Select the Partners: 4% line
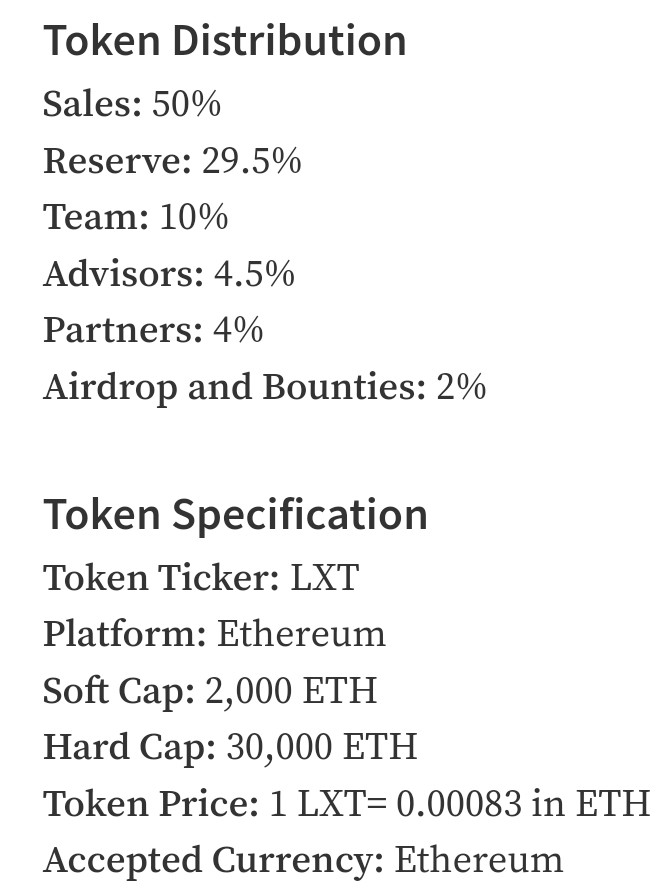Viewport: 668px width, 890px height. coord(153,330)
